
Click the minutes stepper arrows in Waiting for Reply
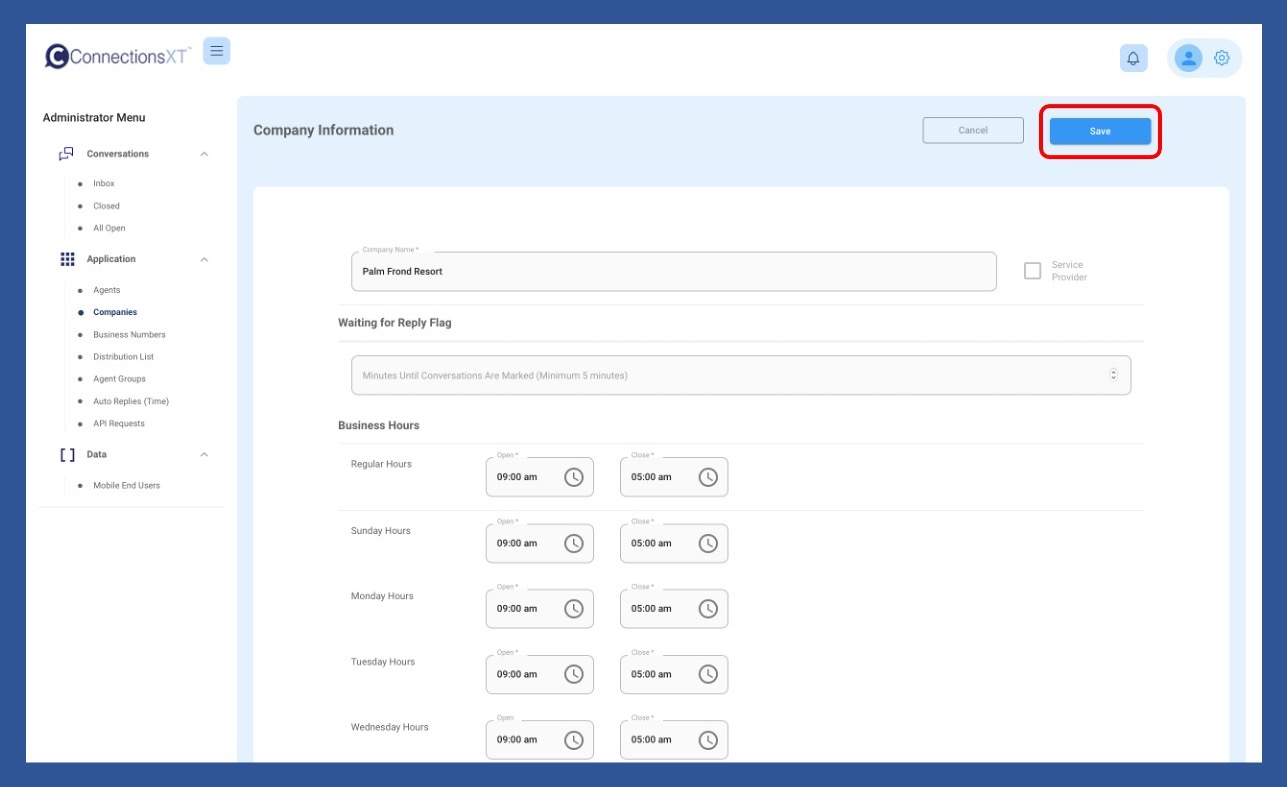(x=1113, y=375)
